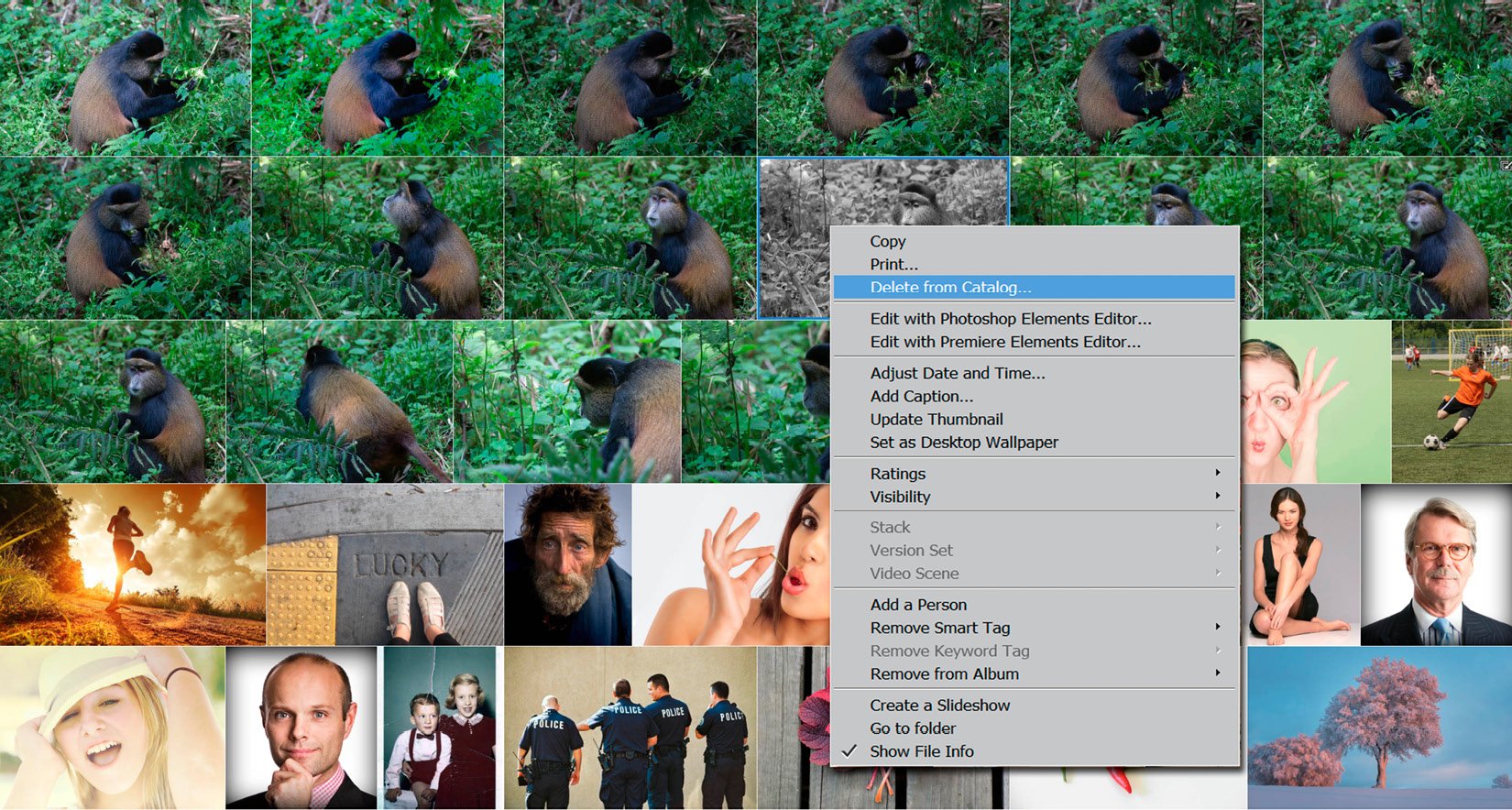Choose Create a Slideshow
Screen dimensions: 1512x810
point(1034,706)
